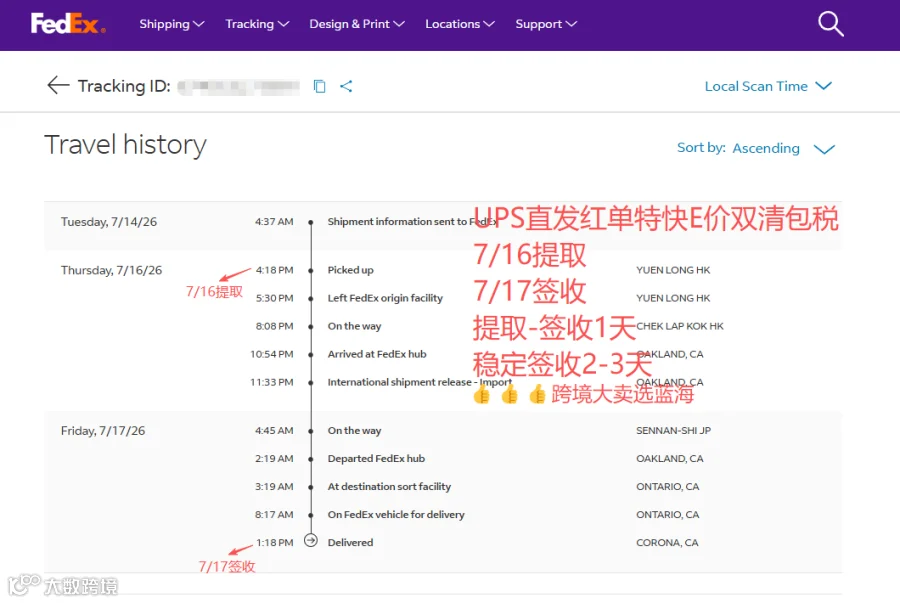Click the CORONA, CA location
This screenshot has width=900, height=603.
[x=667, y=542]
